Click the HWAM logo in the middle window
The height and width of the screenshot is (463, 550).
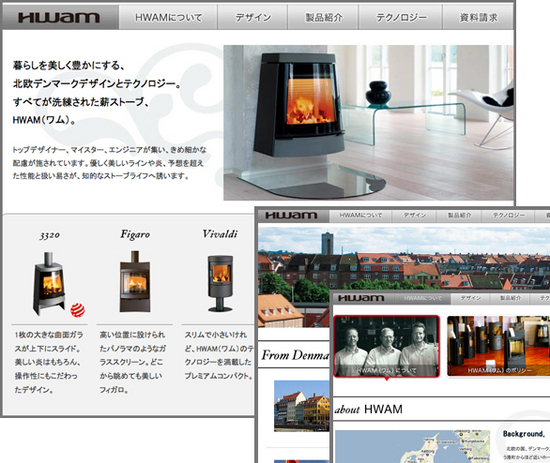291,215
